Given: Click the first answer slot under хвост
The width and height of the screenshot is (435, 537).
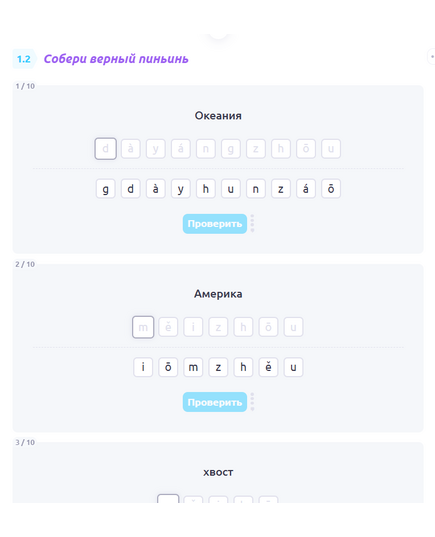Looking at the screenshot, I should pos(168,499).
